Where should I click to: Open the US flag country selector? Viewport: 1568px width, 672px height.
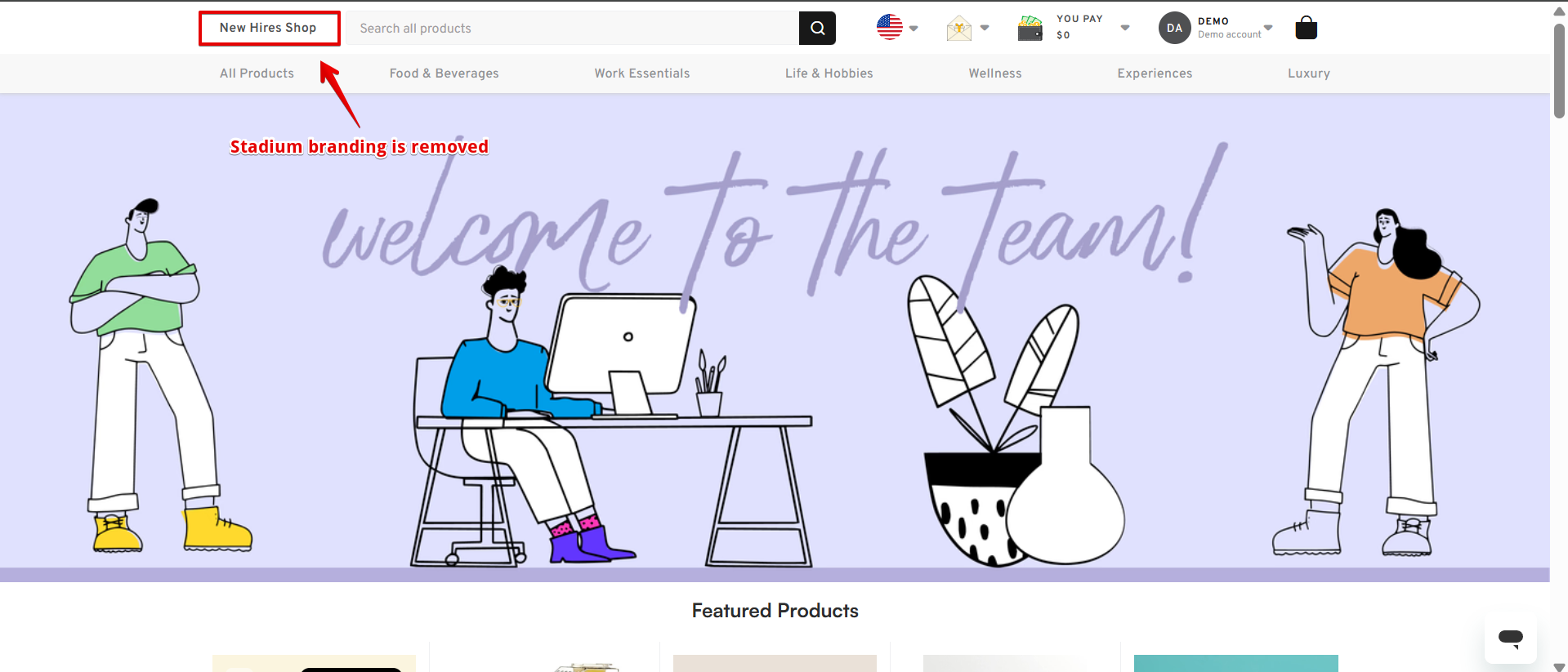point(889,27)
